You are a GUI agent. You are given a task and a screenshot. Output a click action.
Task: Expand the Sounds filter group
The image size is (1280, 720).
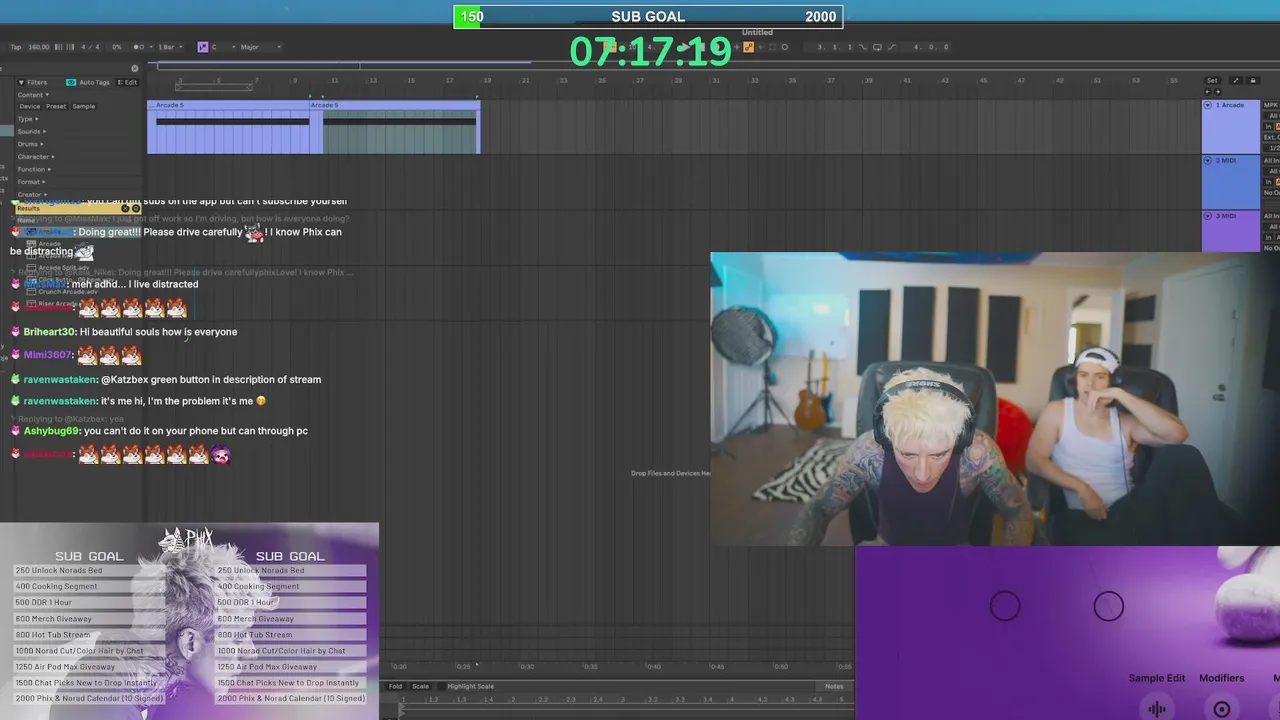pyautogui.click(x=32, y=132)
